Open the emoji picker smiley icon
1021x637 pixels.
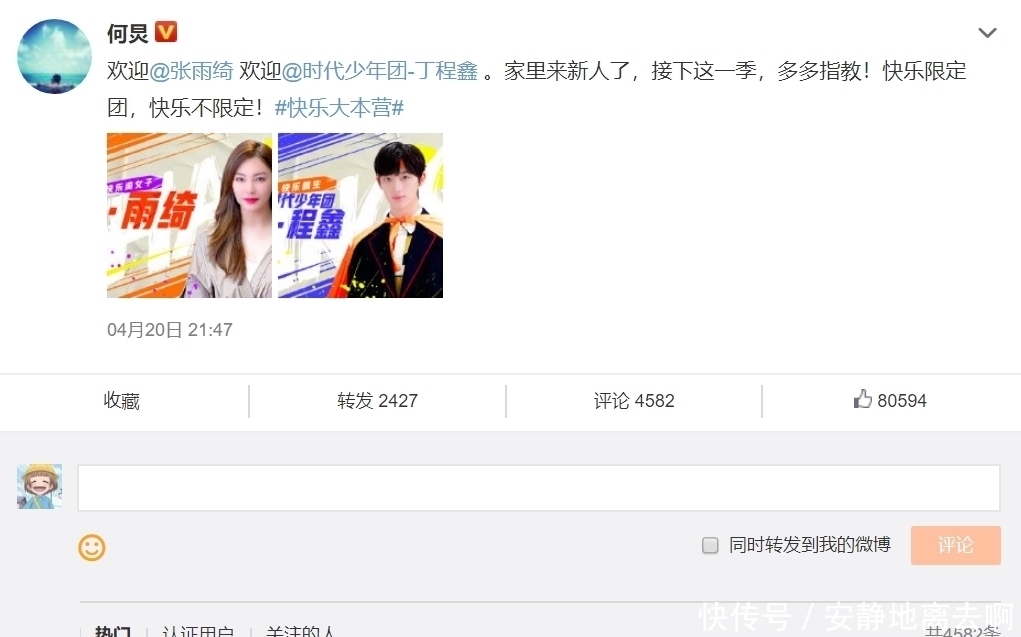92,548
